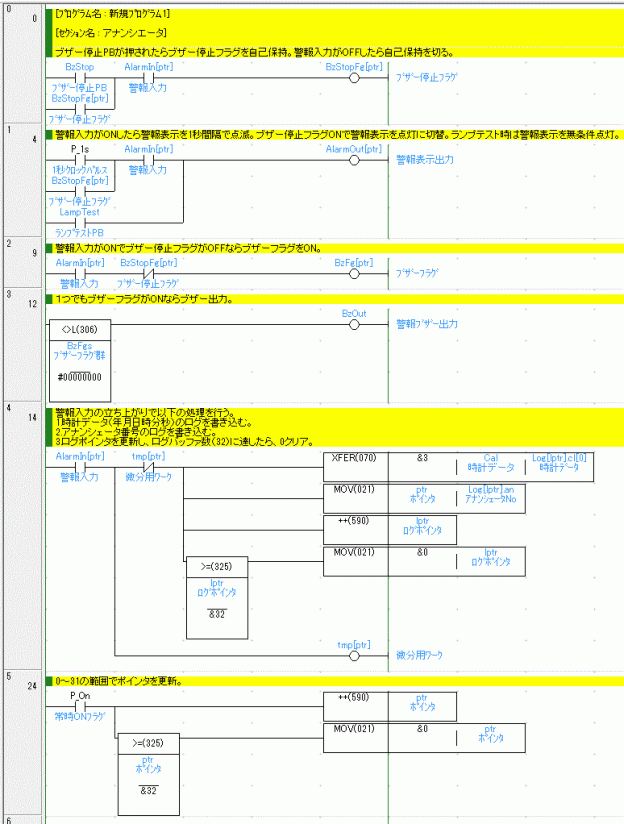
Task: Select the LampTest contact
Action: [80, 222]
